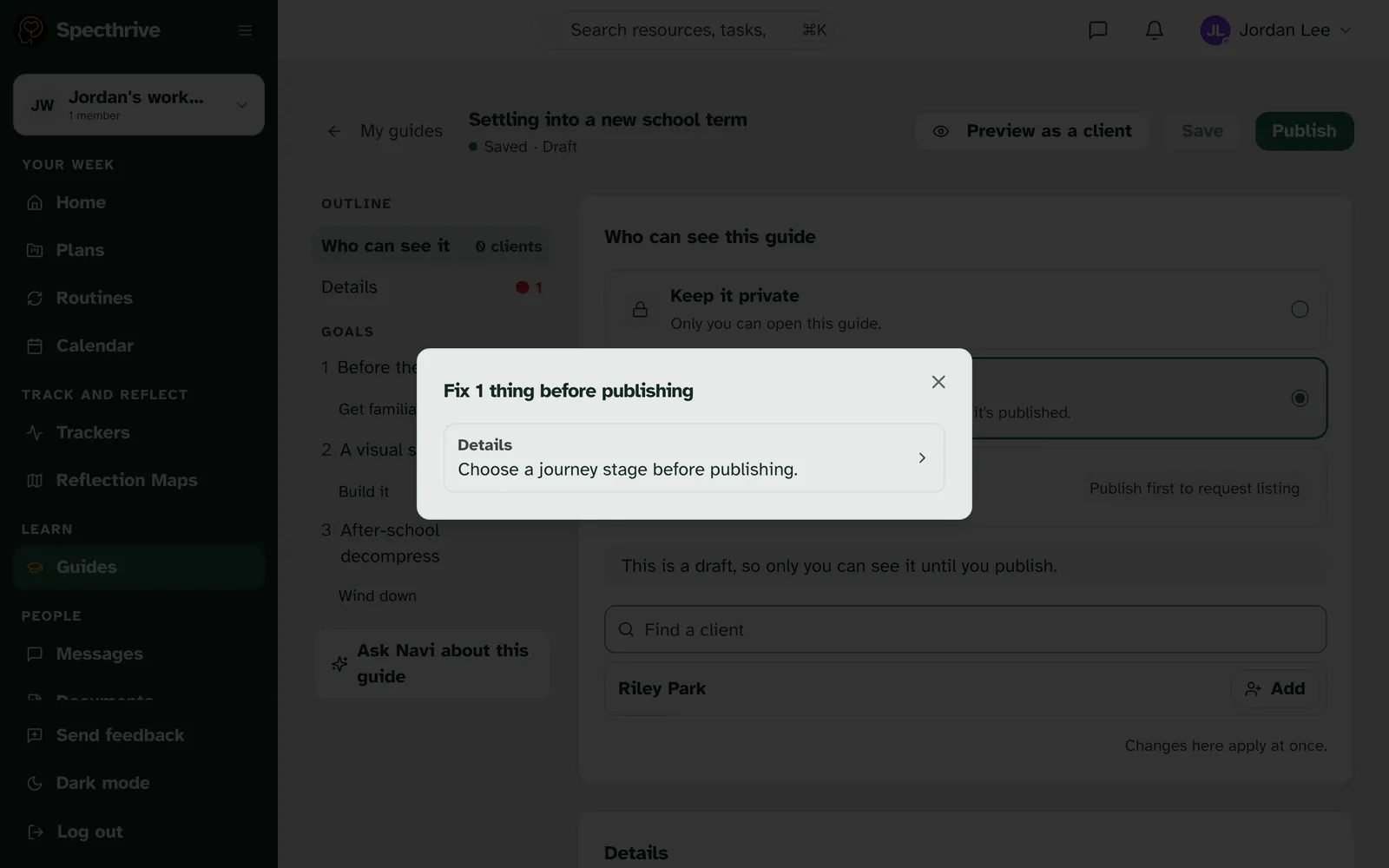Image resolution: width=1389 pixels, height=868 pixels.
Task: Click the Riley Park name
Action: click(x=662, y=688)
